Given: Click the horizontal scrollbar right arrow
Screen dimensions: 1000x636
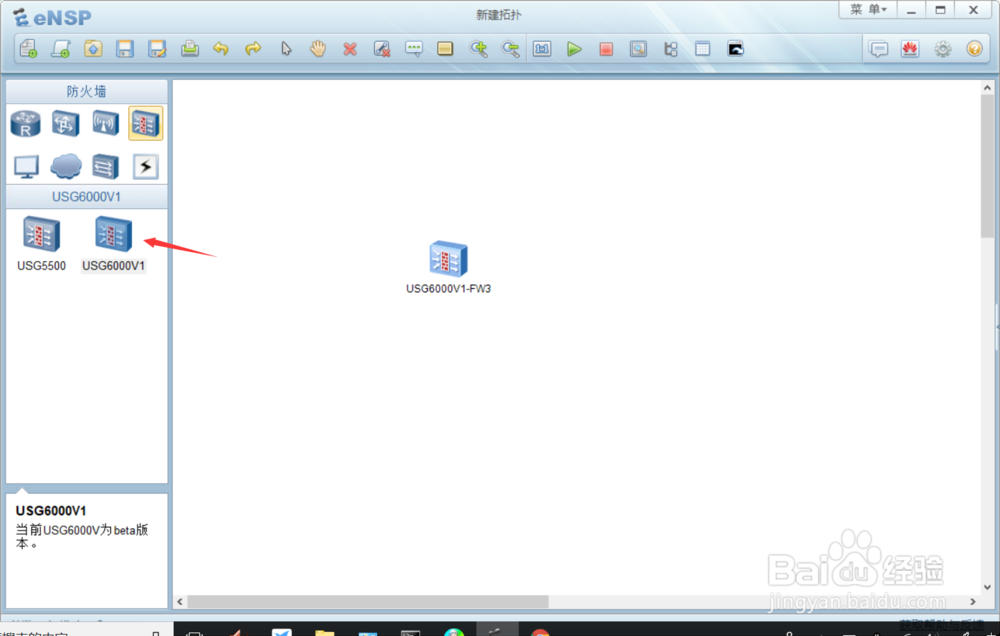Looking at the screenshot, I should 973,602.
